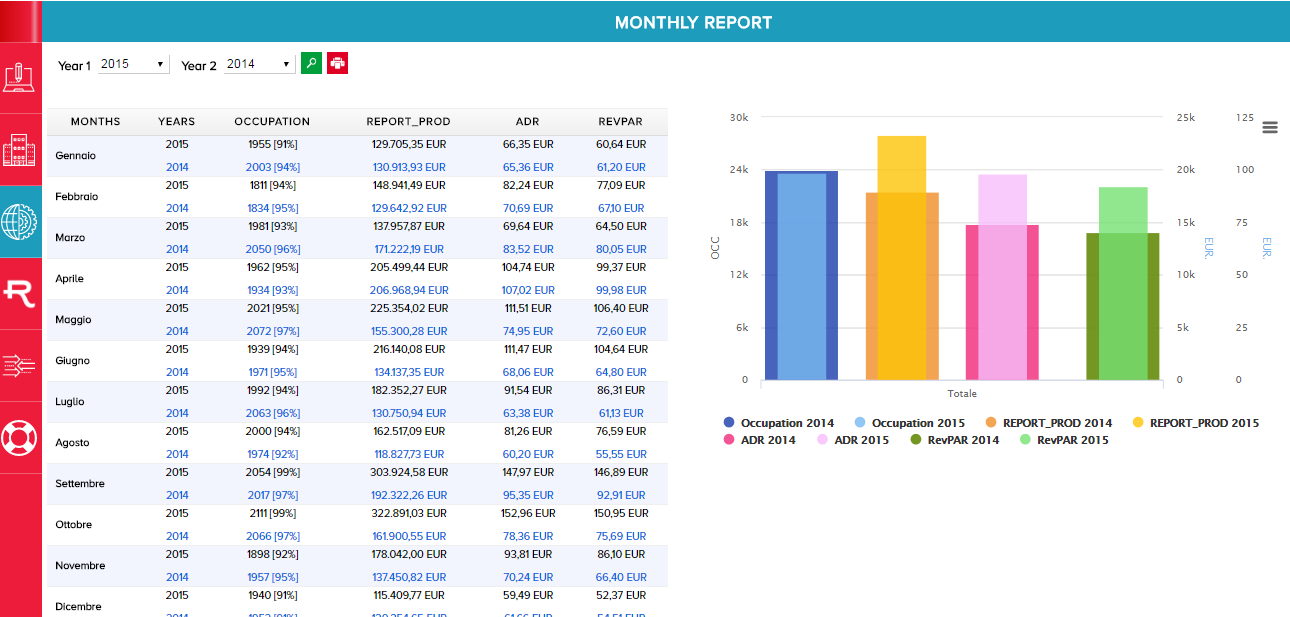Click the Febbraio month row label
Screen dimensions: 1290x617
(77, 197)
